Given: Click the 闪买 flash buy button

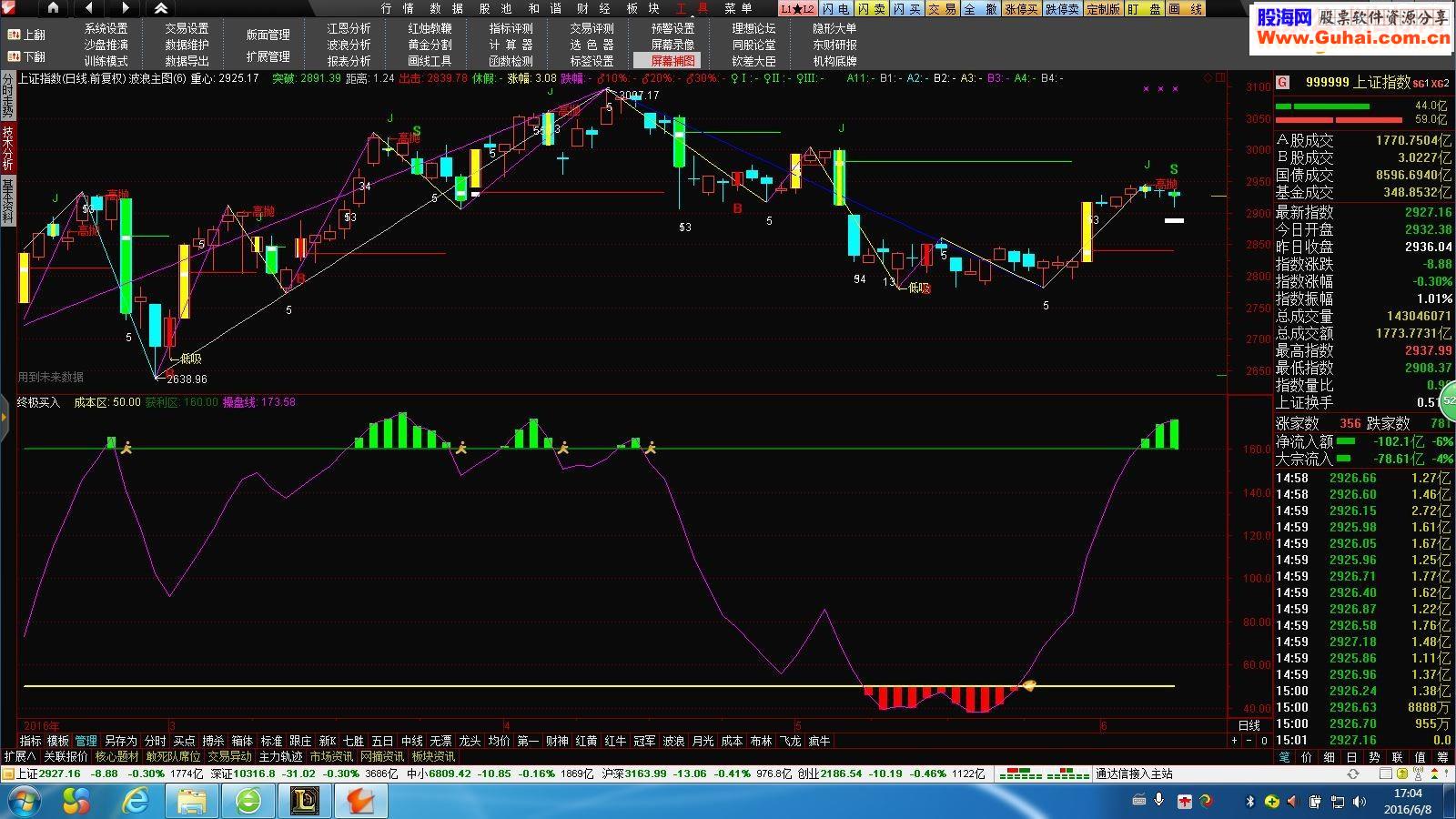Looking at the screenshot, I should point(906,9).
